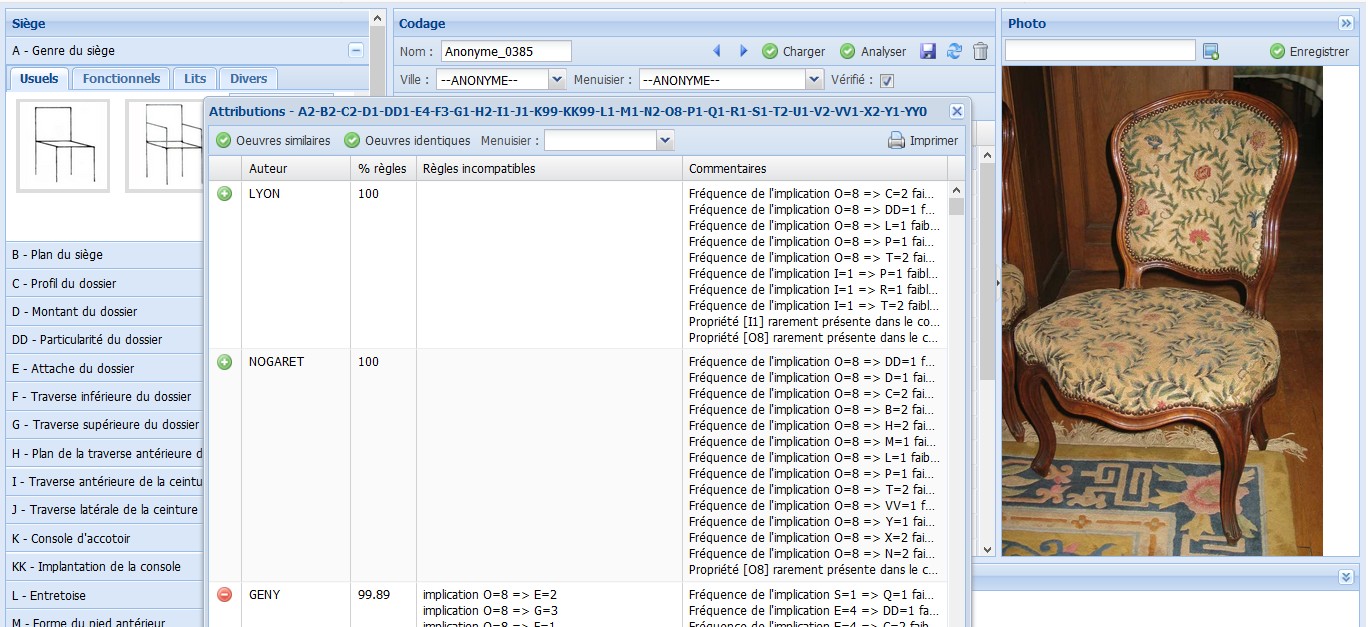Click the browse image icon next to photo field
This screenshot has width=1368, height=627.
pos(1211,51)
